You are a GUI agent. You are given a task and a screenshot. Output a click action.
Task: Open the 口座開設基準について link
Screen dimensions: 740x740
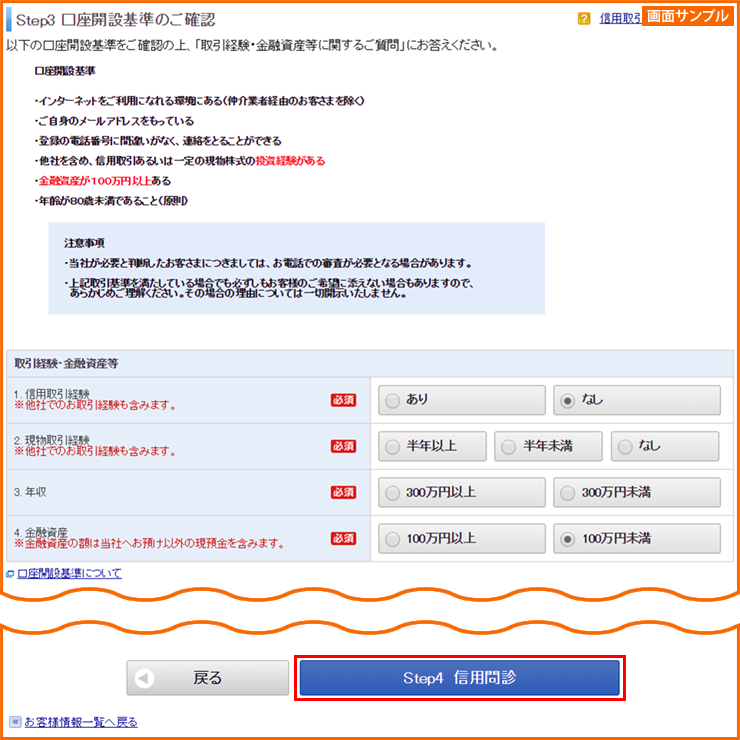pyautogui.click(x=69, y=573)
